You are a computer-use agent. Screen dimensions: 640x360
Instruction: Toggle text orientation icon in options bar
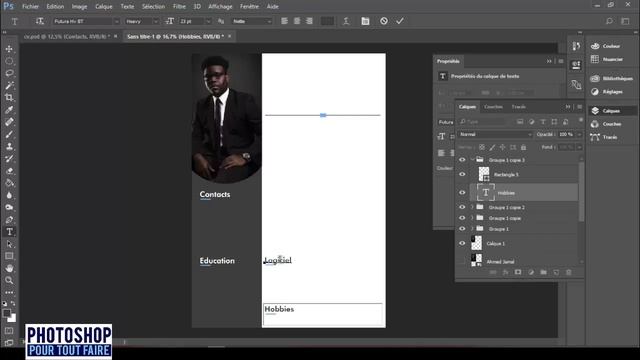pyautogui.click(x=40, y=21)
